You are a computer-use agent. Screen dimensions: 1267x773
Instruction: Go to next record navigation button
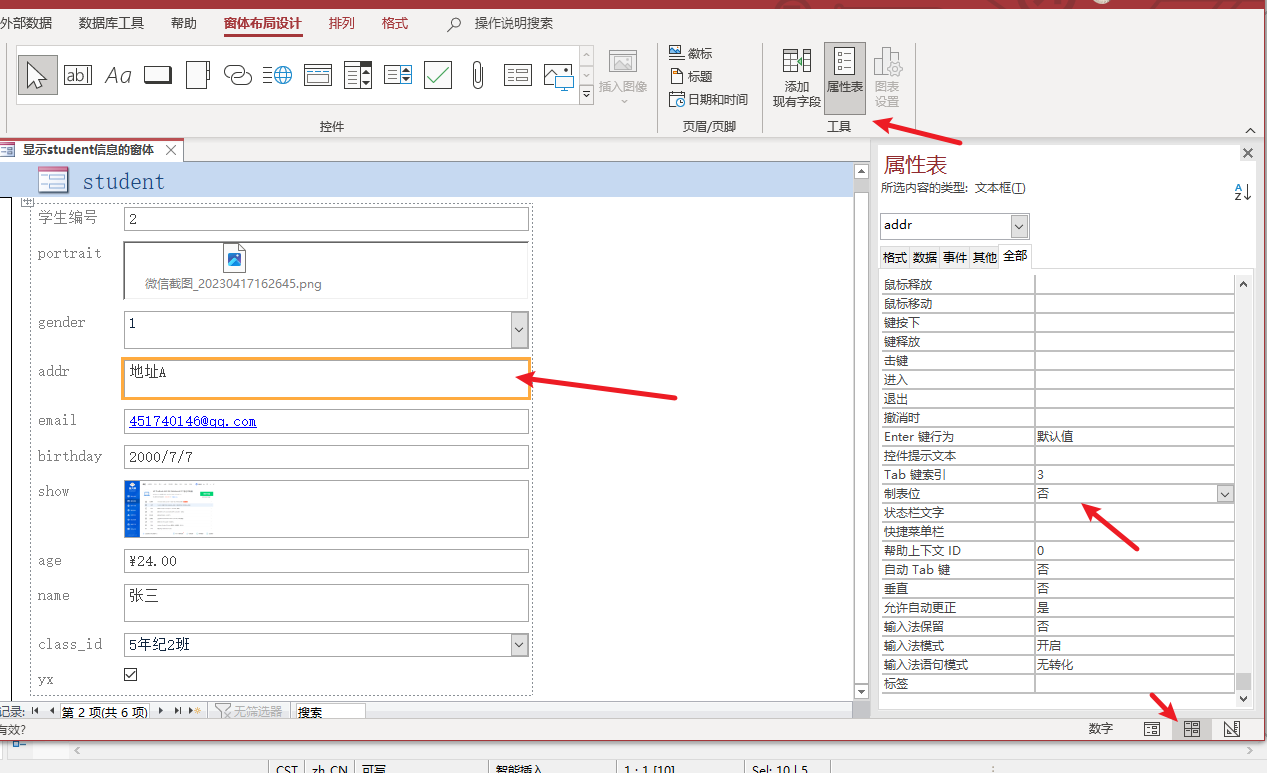coord(161,711)
